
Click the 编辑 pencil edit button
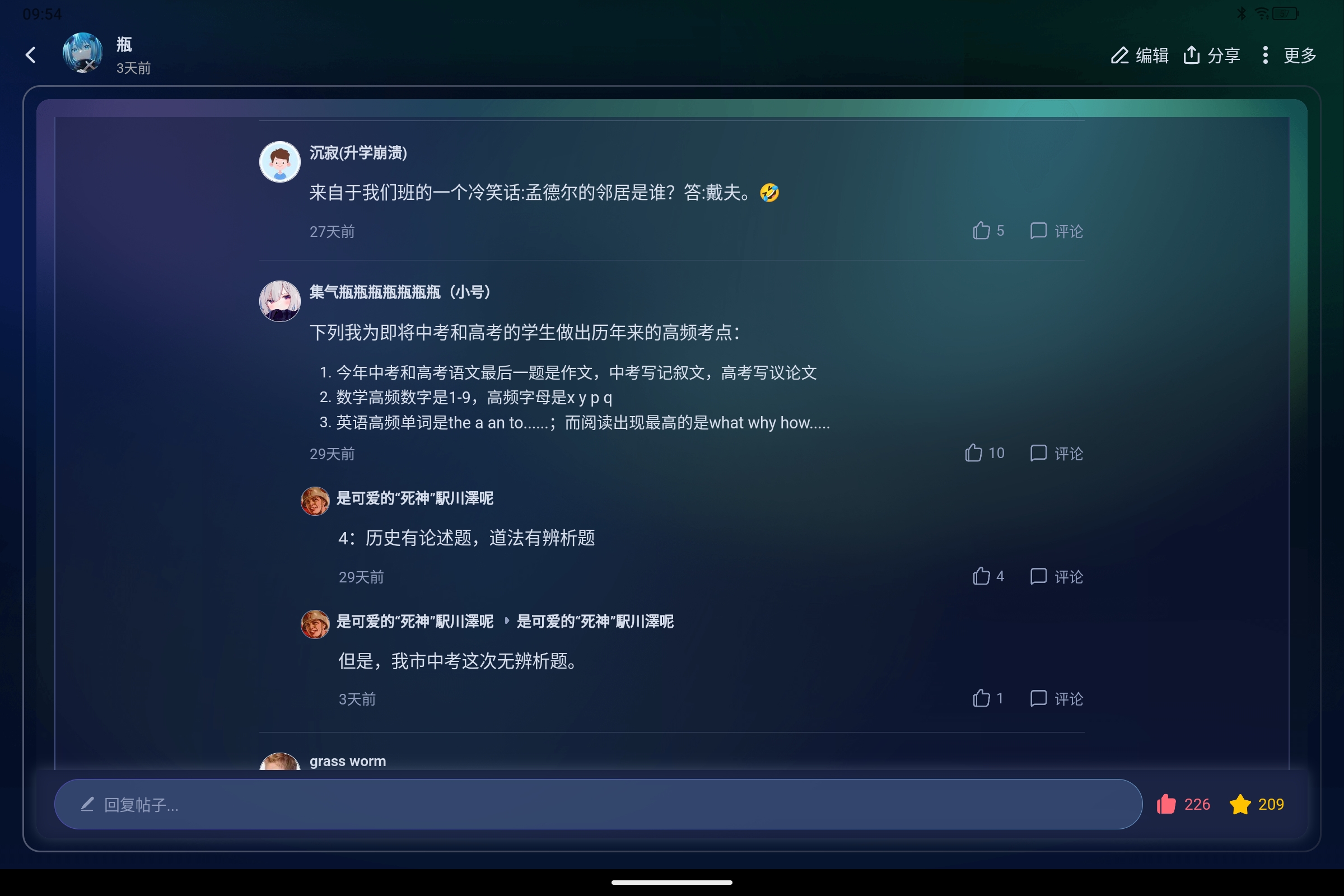tap(1140, 55)
